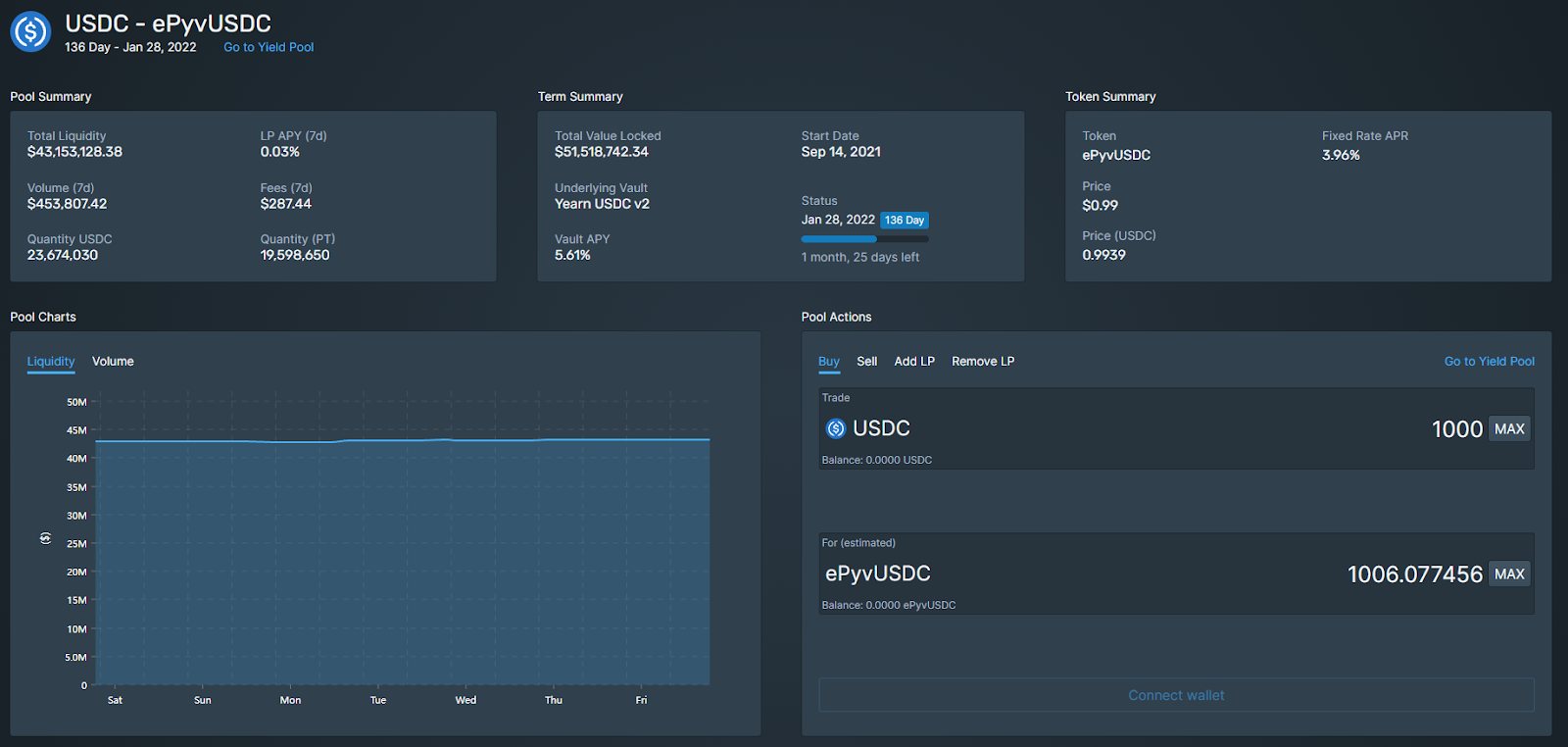The height and width of the screenshot is (747, 1568).
Task: Click the Connect wallet button
Action: coord(1176,695)
